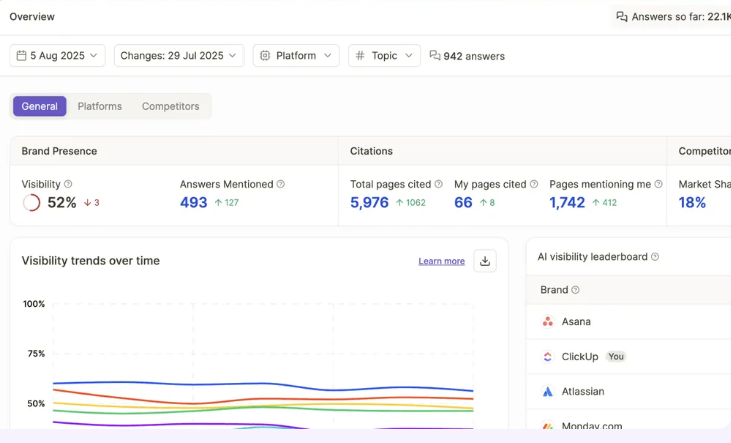Open the Topic filter dropdown

pyautogui.click(x=384, y=56)
